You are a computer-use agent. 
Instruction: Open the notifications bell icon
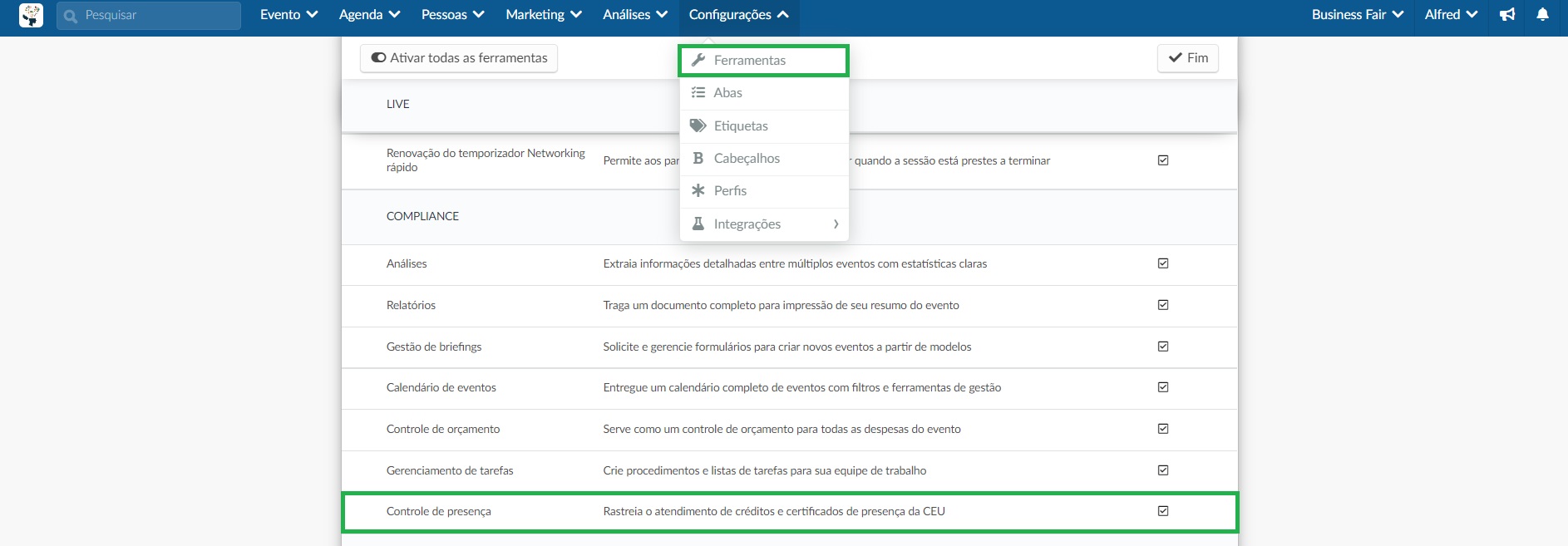(1542, 15)
